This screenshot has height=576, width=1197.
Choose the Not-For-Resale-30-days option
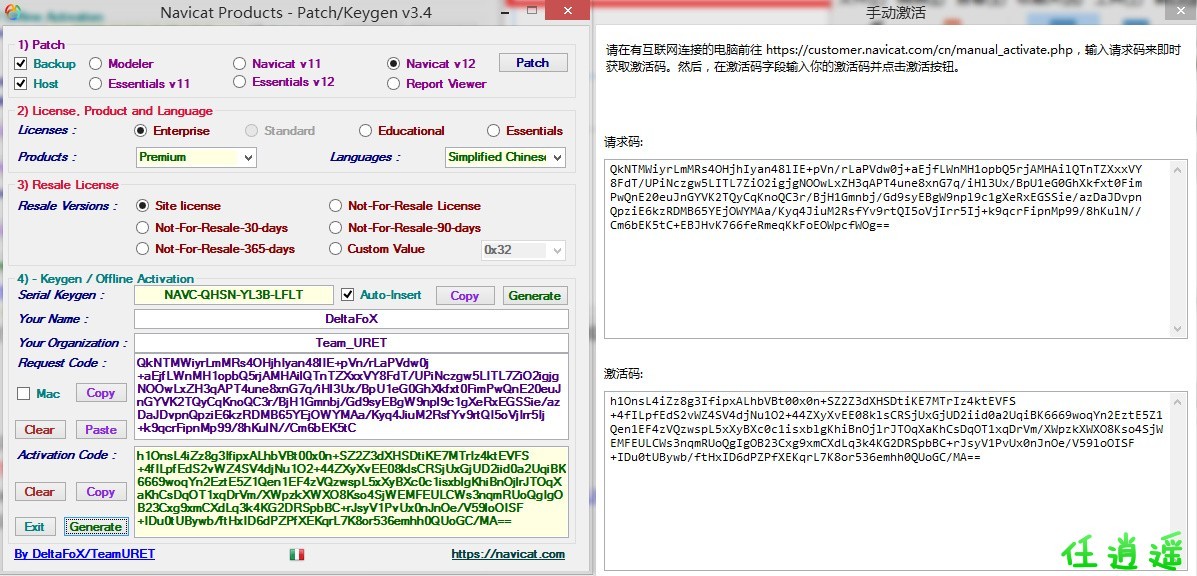(142, 227)
